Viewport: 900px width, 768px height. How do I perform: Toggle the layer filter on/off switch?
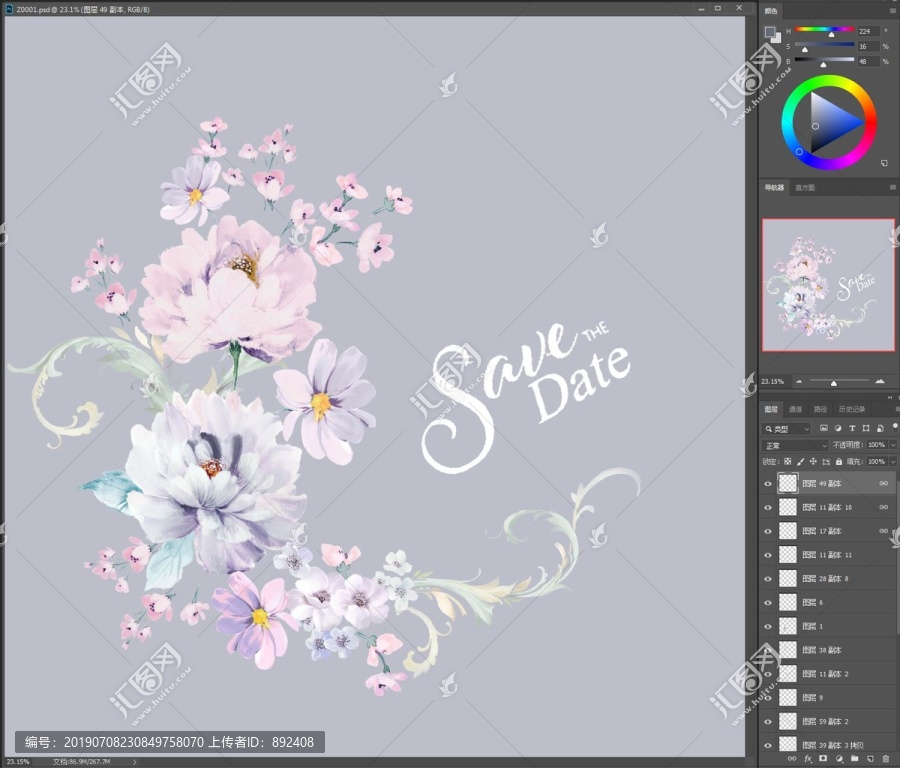[894, 427]
